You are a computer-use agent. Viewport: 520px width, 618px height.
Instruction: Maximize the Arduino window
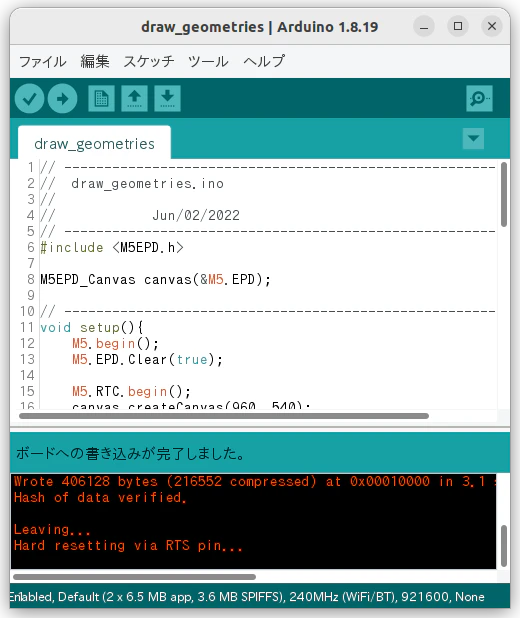pyautogui.click(x=458, y=26)
